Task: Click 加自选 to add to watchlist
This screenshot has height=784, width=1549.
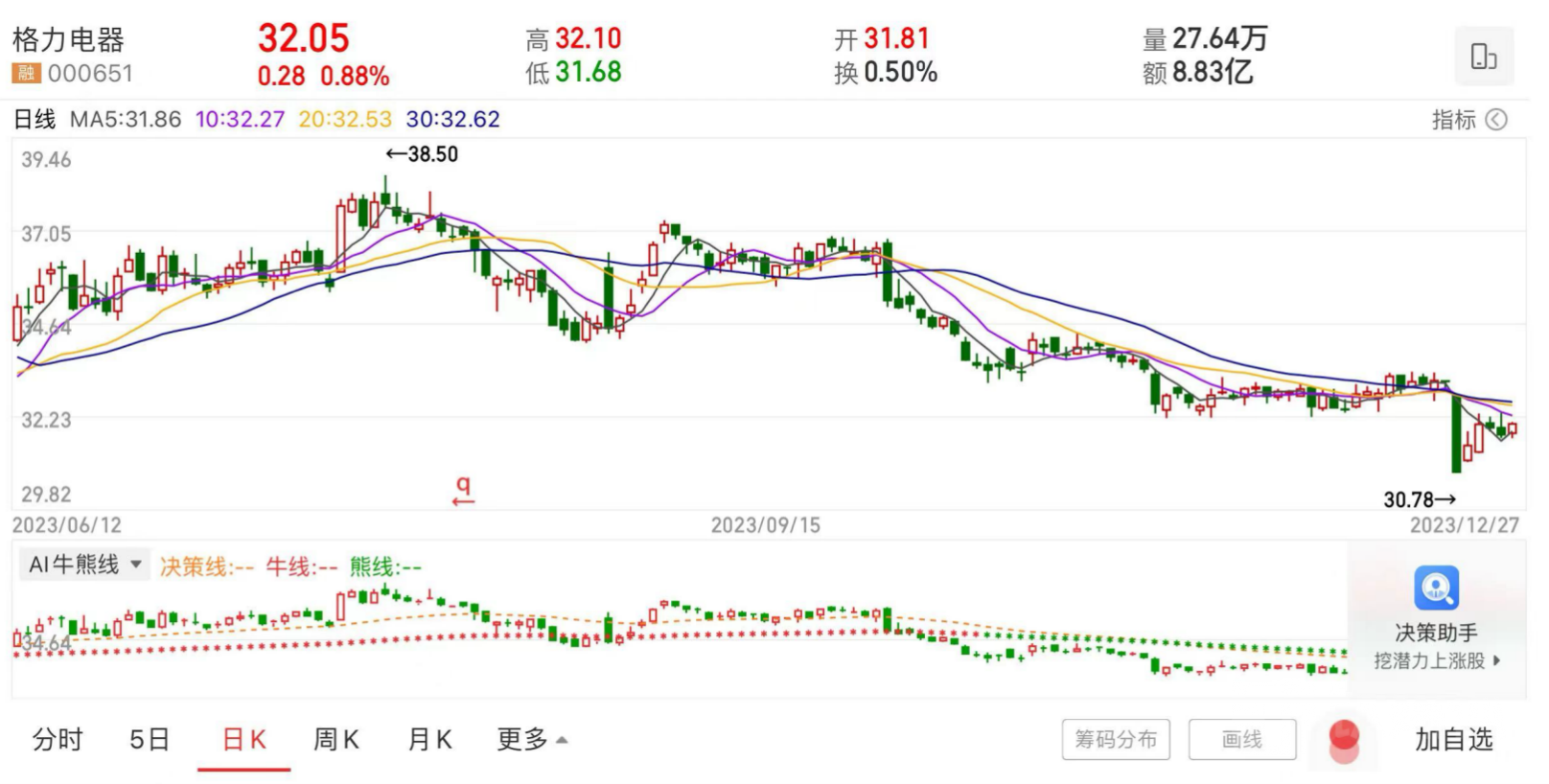Action: point(1453,740)
